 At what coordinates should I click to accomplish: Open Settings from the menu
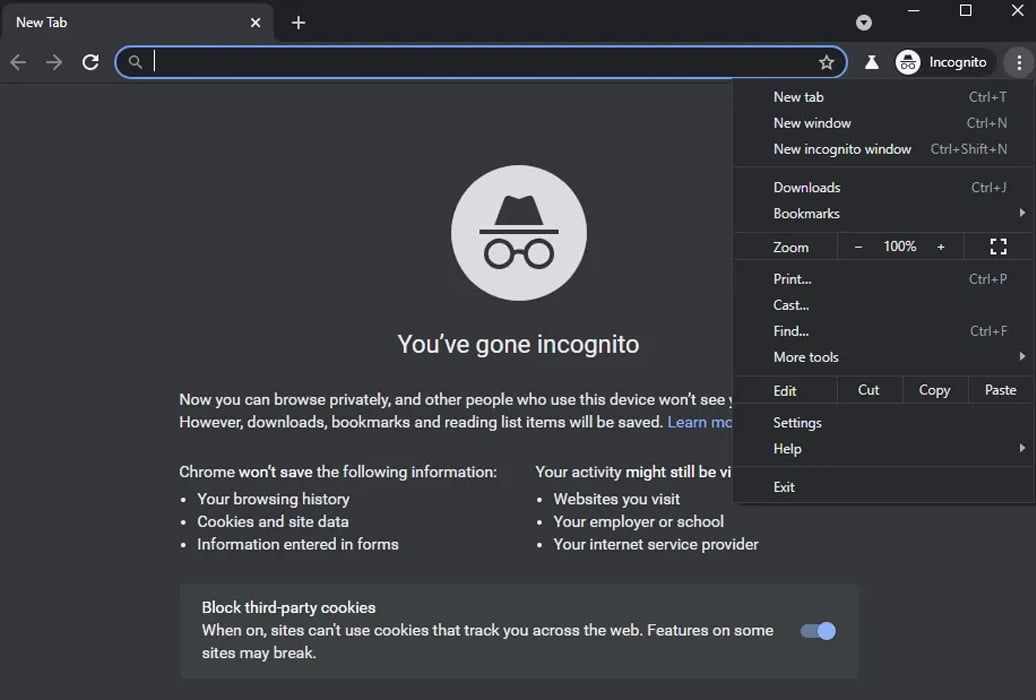[797, 422]
